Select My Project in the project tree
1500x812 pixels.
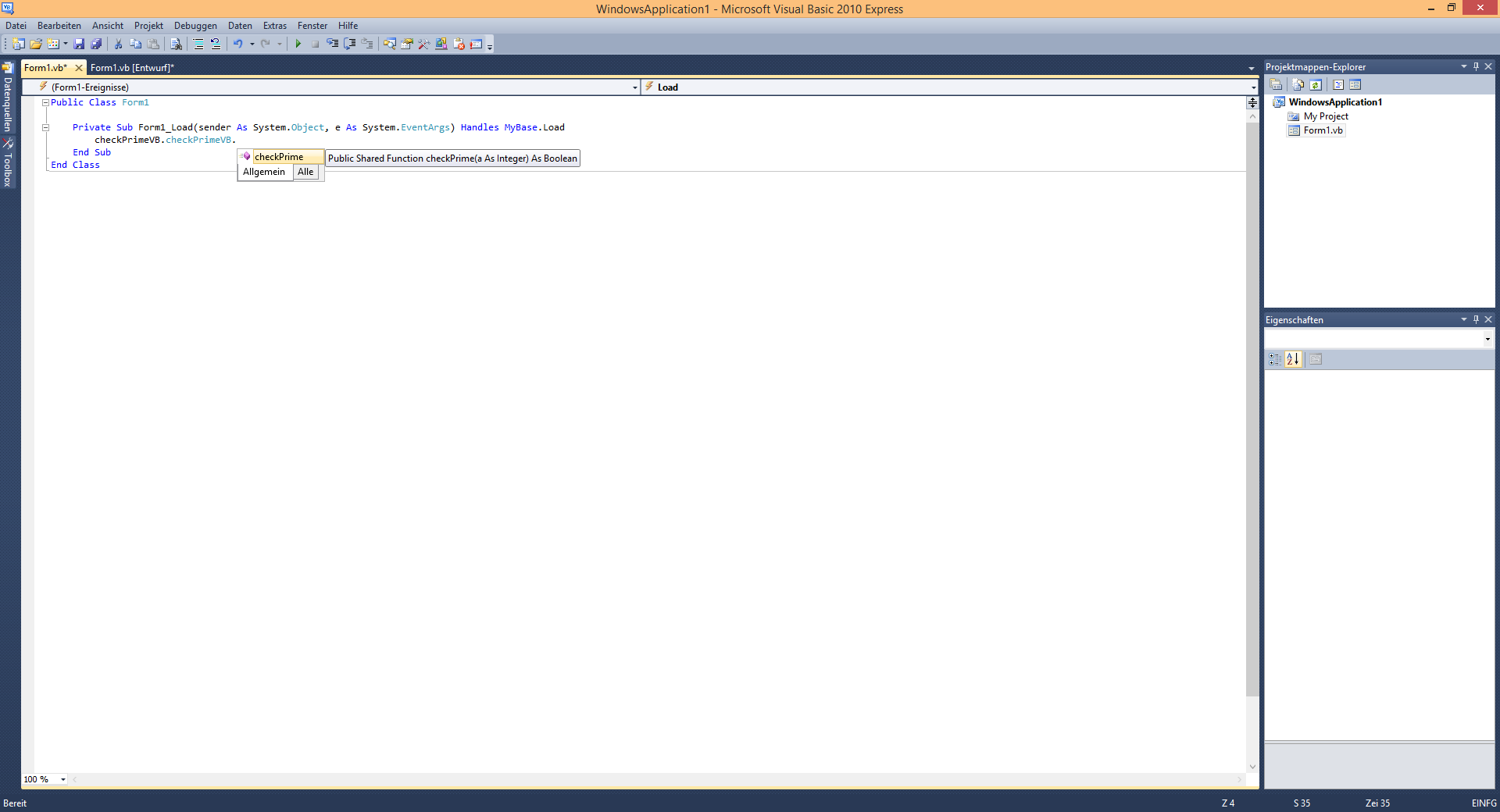[x=1326, y=116]
